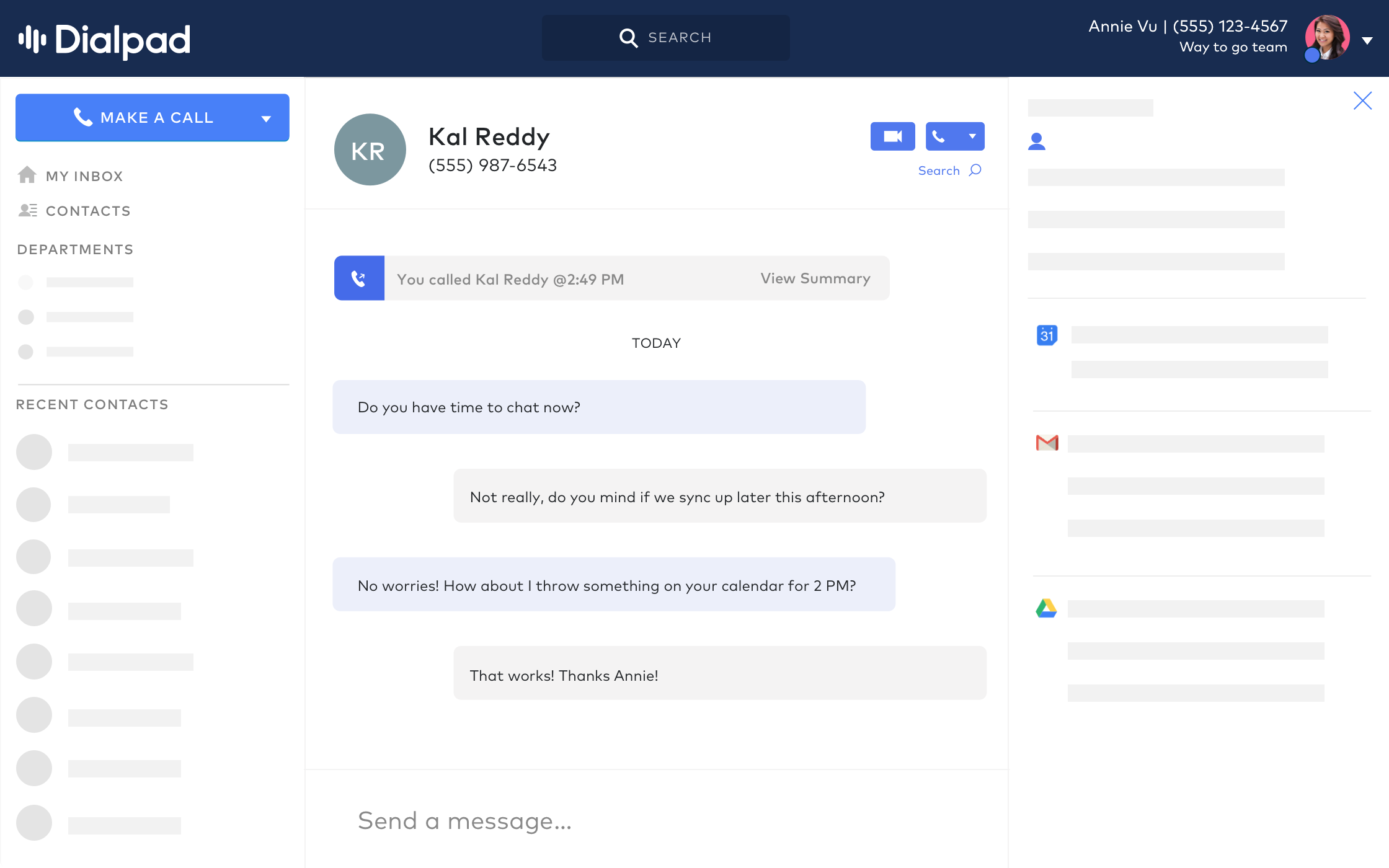Screen dimensions: 1389x868
Task: Open the Google Drive integration icon
Action: pos(1047,608)
